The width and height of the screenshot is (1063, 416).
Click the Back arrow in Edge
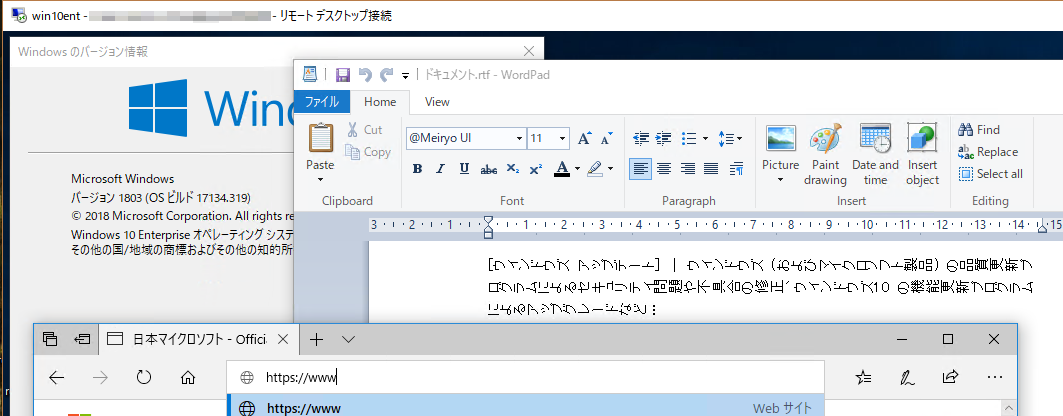pos(56,377)
